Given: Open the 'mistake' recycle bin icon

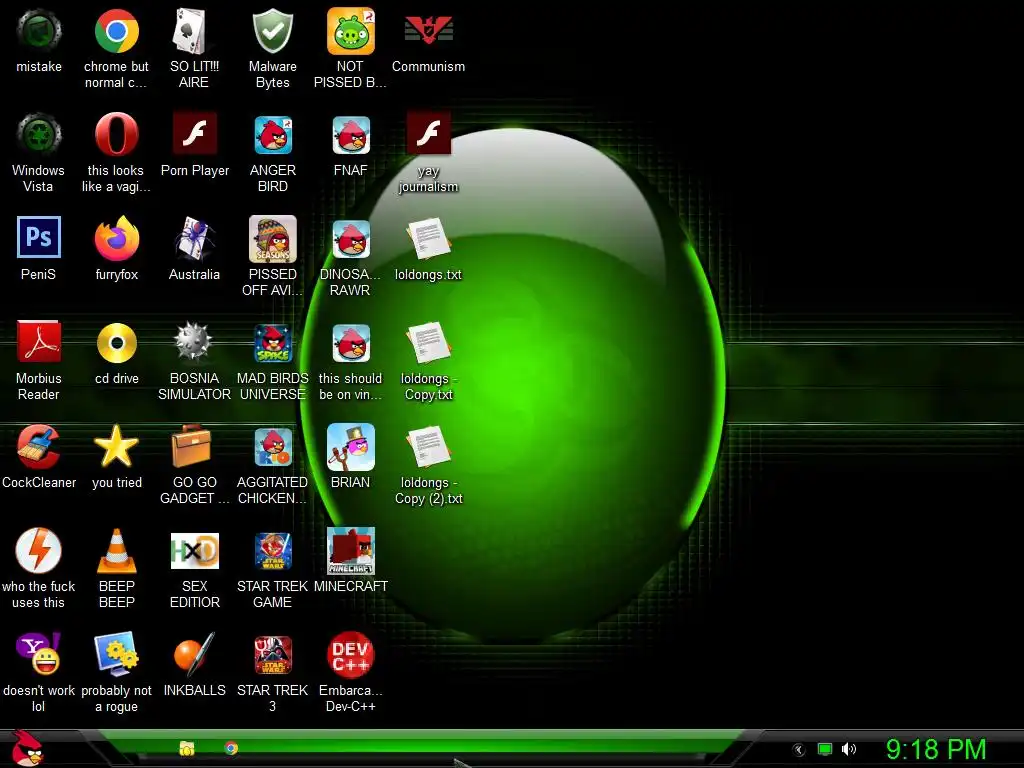Looking at the screenshot, I should click(x=39, y=31).
